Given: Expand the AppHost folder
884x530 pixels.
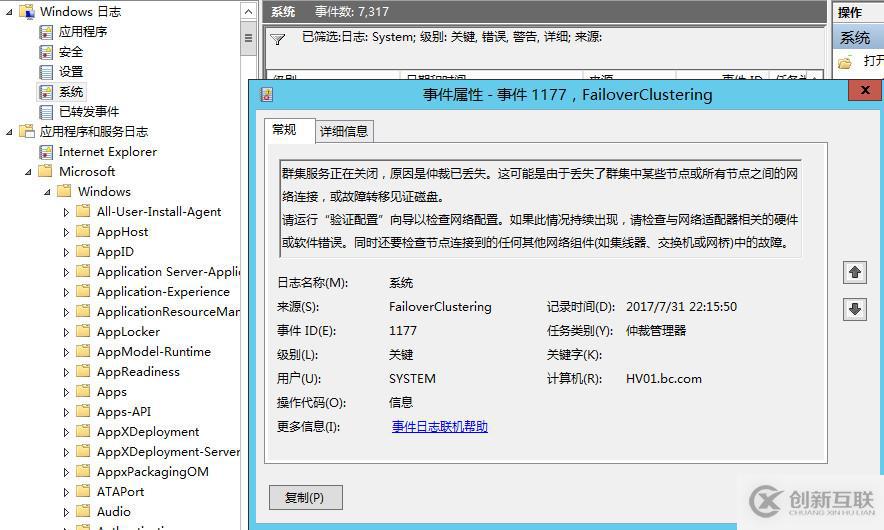Looking at the screenshot, I should tap(66, 232).
